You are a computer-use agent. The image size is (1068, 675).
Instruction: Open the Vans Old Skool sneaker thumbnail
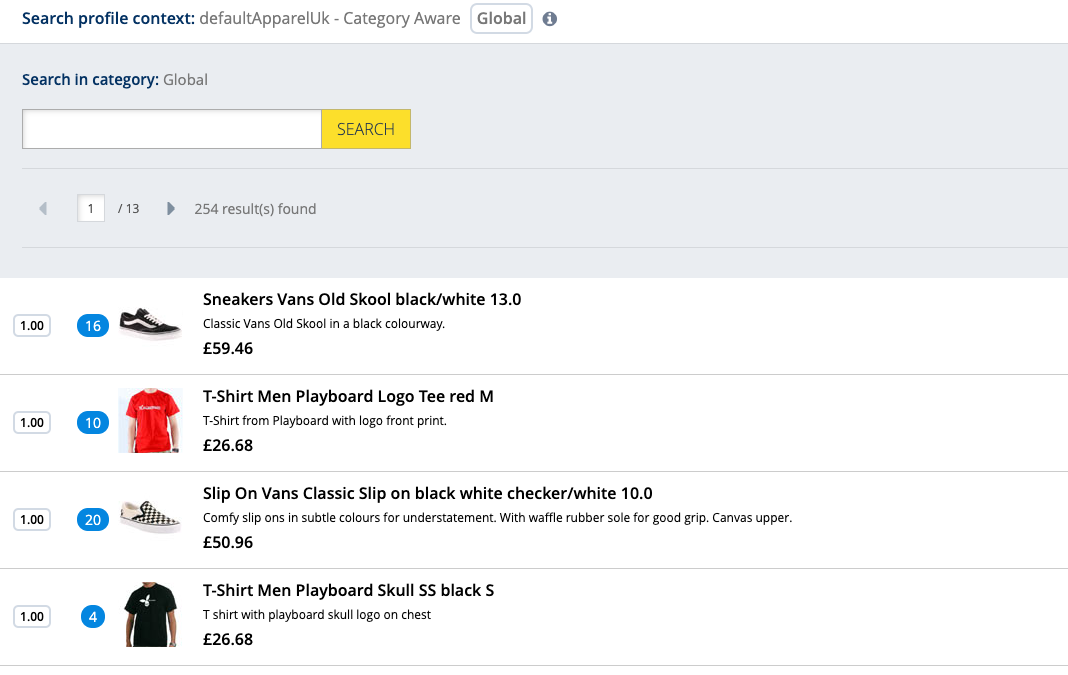point(150,324)
